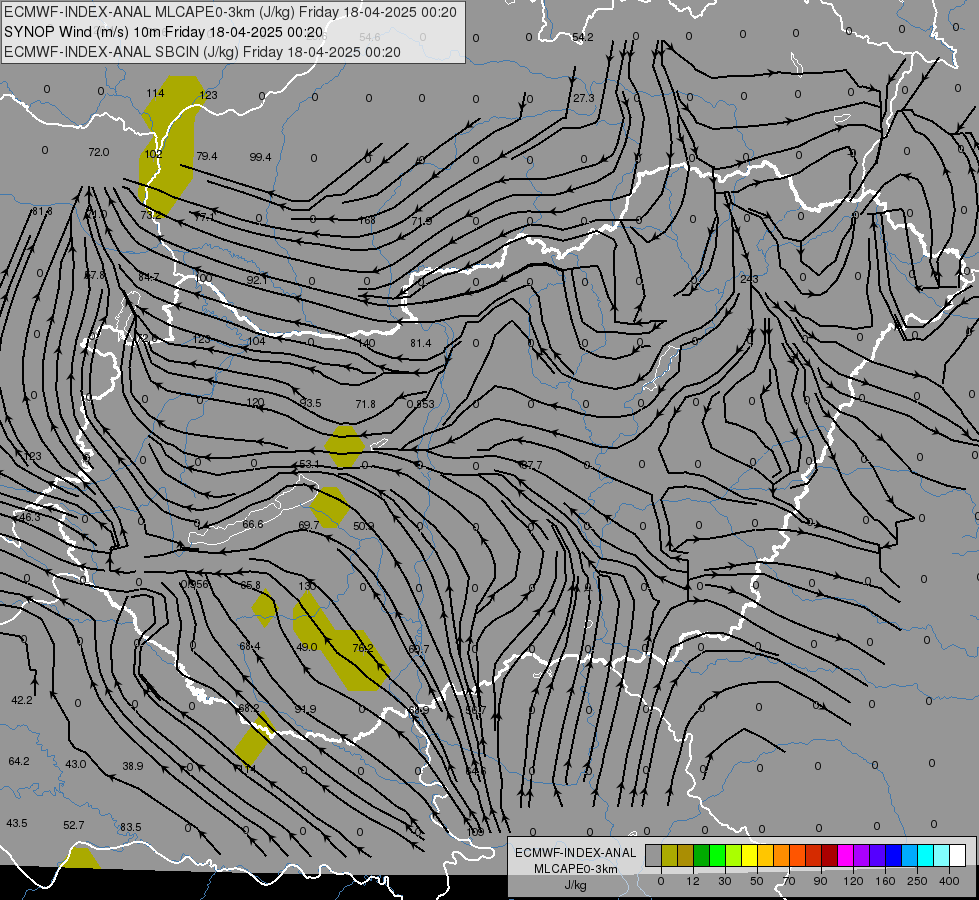Pick the dark red legend swatch

[830, 855]
